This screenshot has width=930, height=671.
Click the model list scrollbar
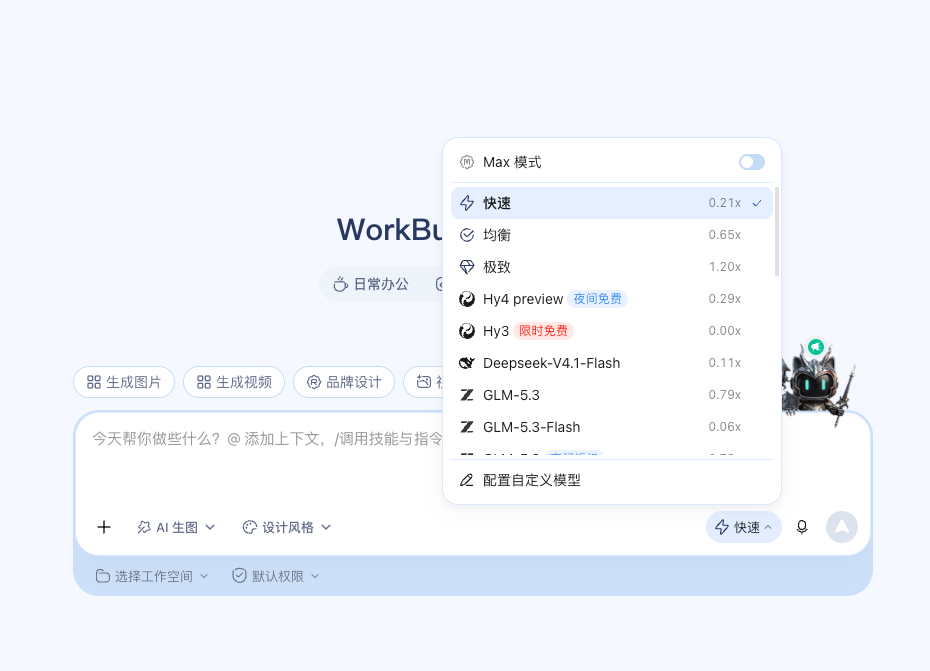pyautogui.click(x=776, y=231)
